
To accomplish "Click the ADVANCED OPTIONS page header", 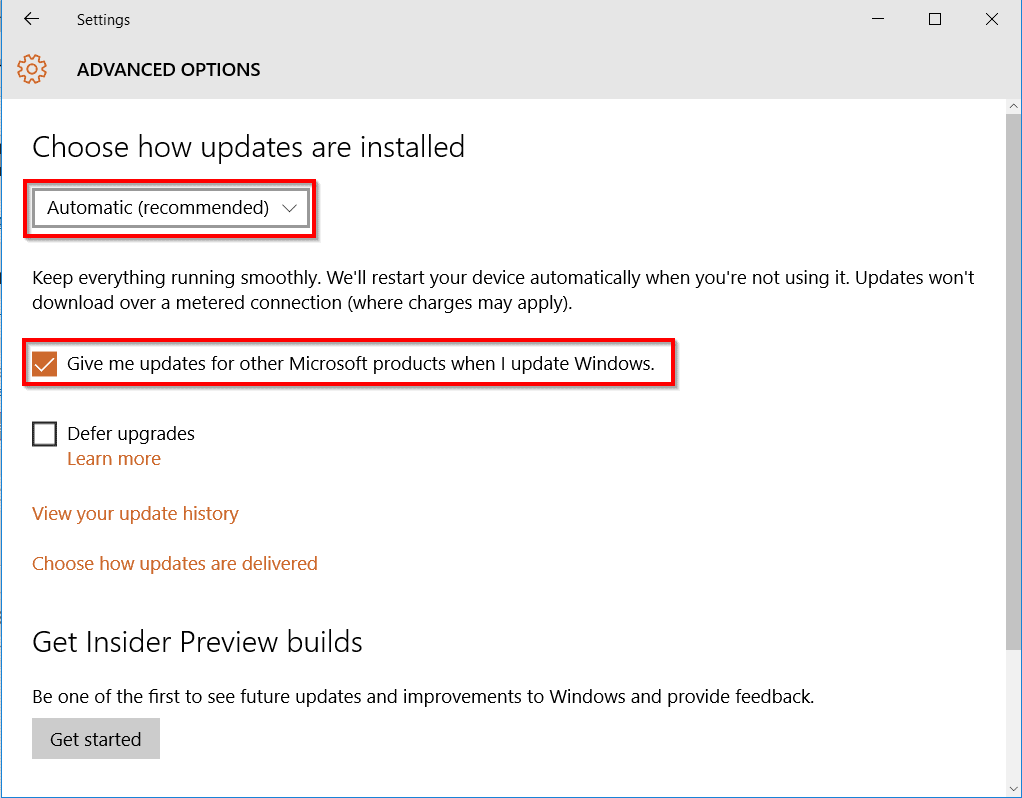I will click(x=168, y=70).
